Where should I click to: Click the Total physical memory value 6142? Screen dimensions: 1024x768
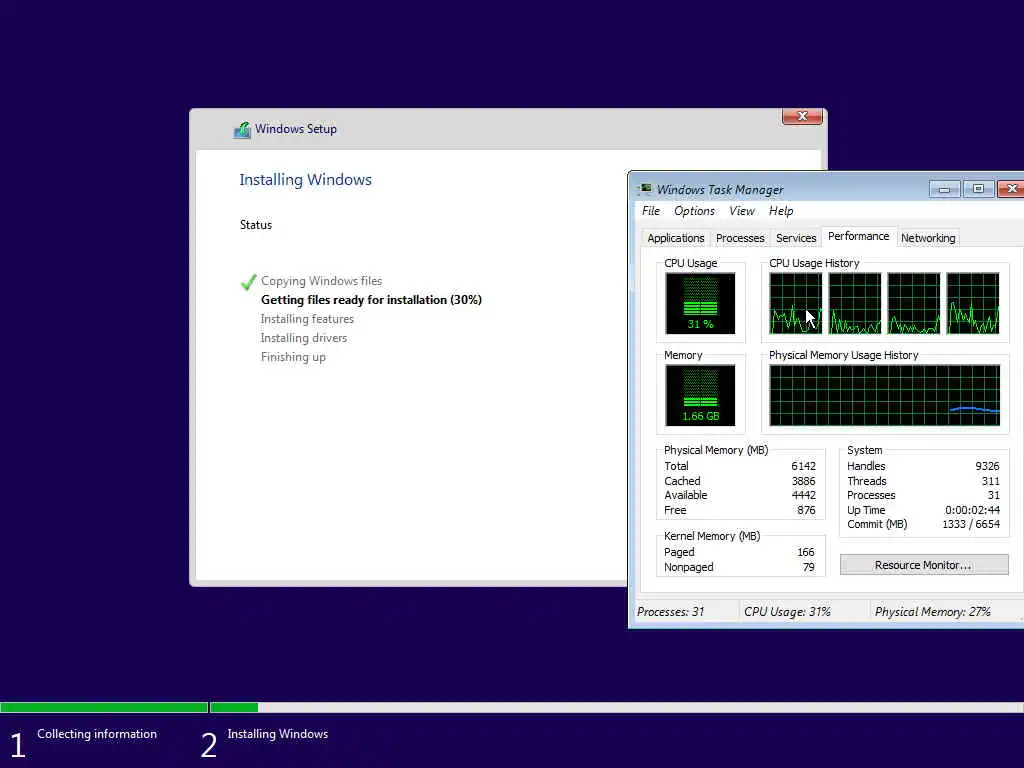(x=803, y=466)
